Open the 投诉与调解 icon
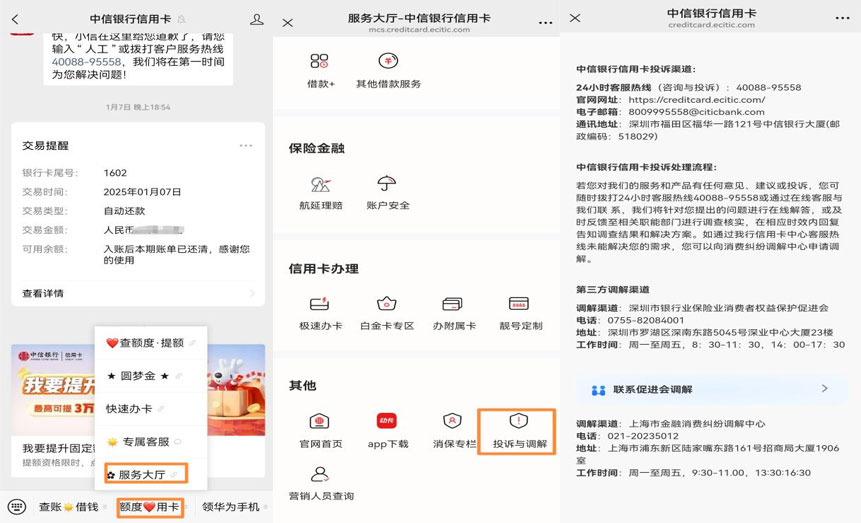861x523 pixels. (518, 421)
